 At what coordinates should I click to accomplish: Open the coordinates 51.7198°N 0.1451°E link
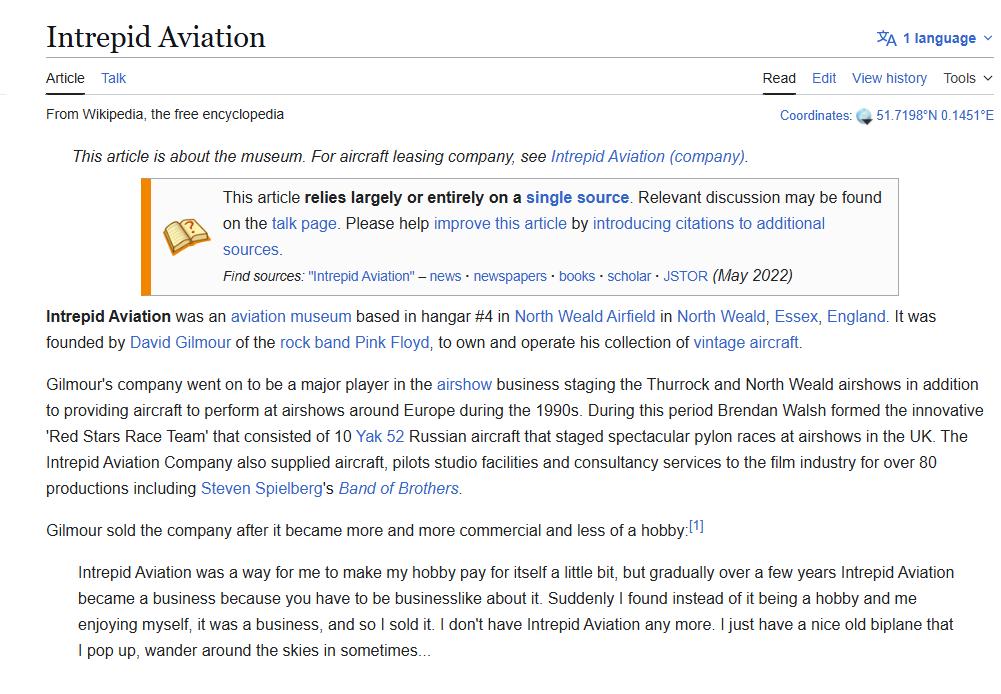coord(935,116)
